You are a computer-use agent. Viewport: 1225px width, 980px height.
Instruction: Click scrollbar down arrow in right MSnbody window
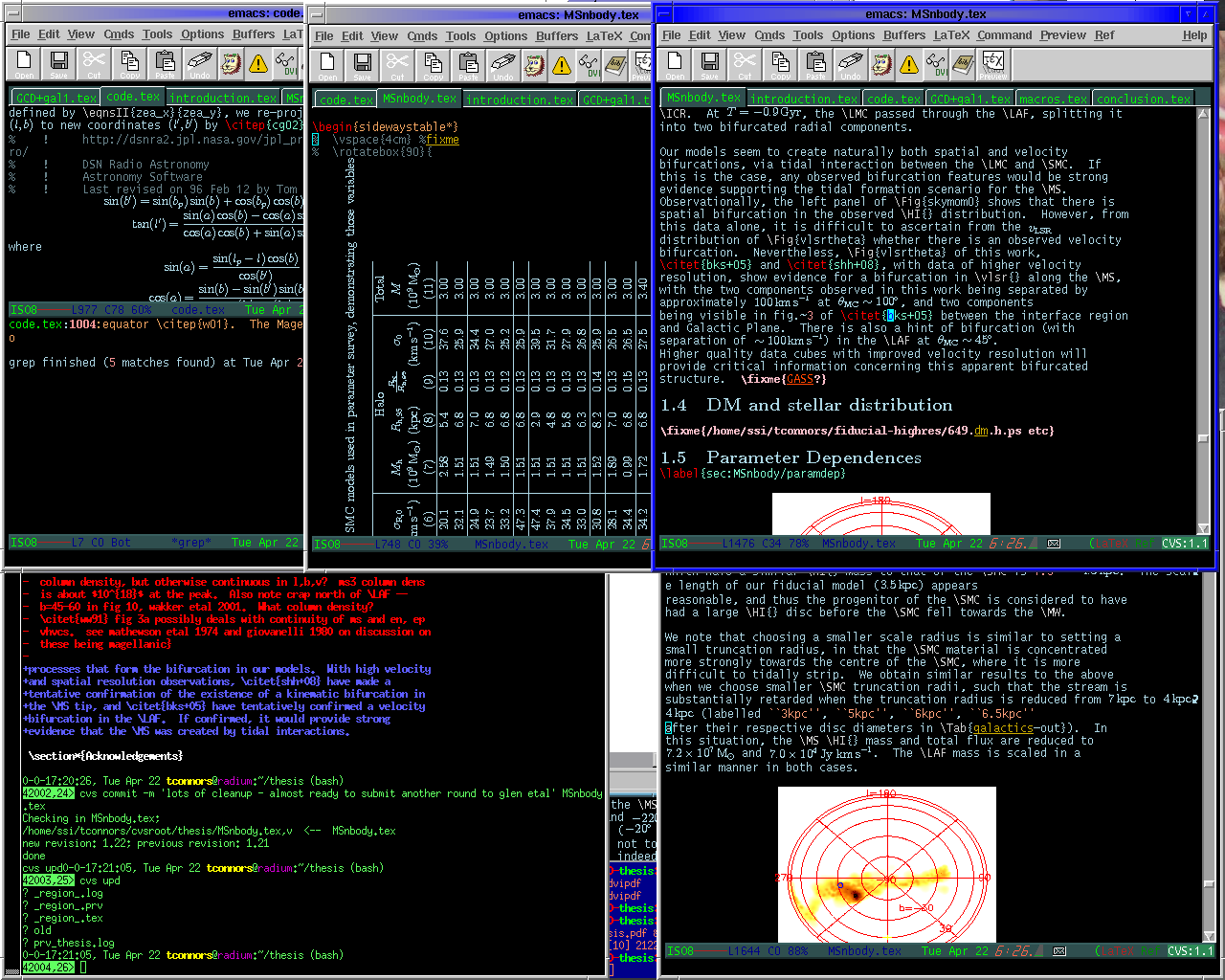click(x=1204, y=528)
